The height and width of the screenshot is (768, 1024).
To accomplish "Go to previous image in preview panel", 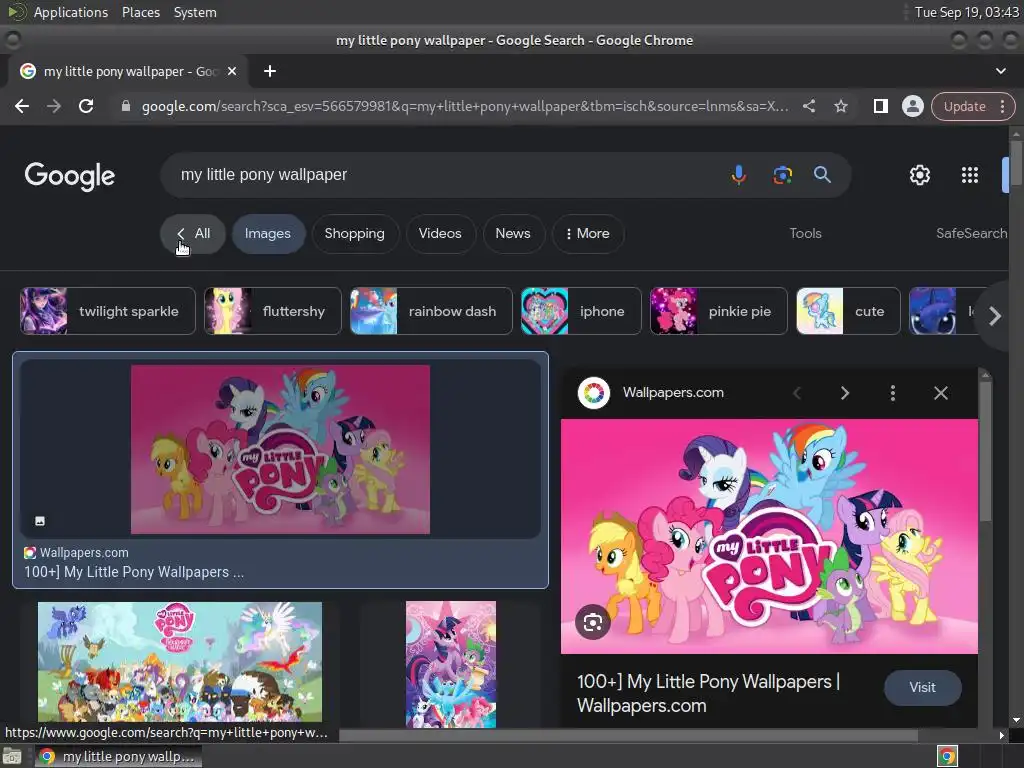I will click(x=797, y=393).
